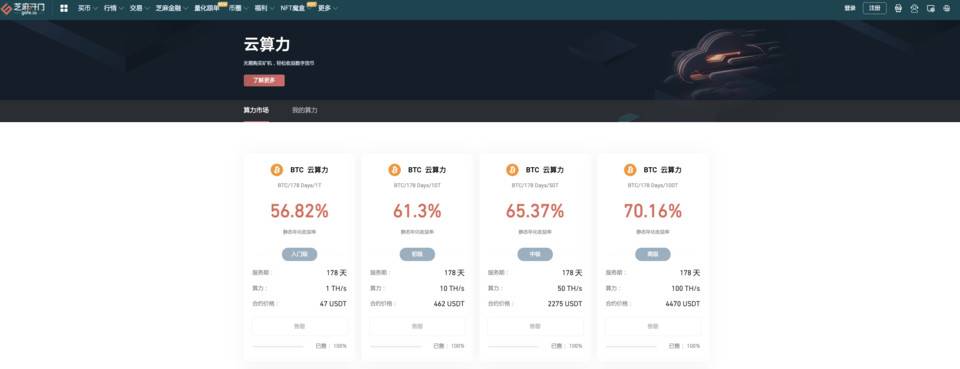
Task: Click the Bitcoin icon on the 50T card
Action: [x=512, y=170]
